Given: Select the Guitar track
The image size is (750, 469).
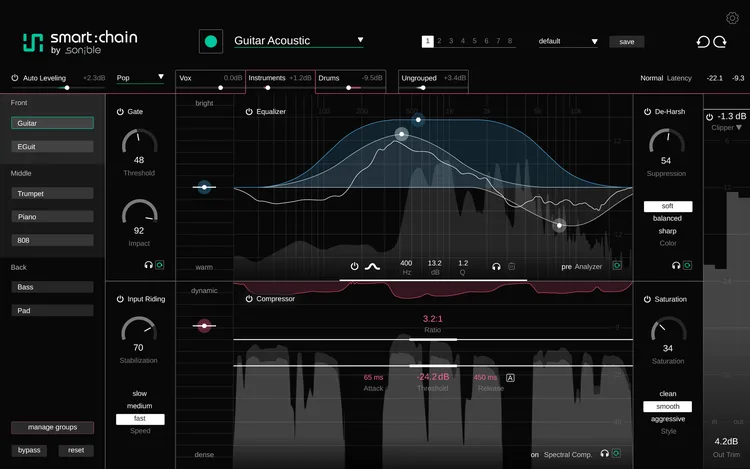Looking at the screenshot, I should pyautogui.click(x=52, y=123).
